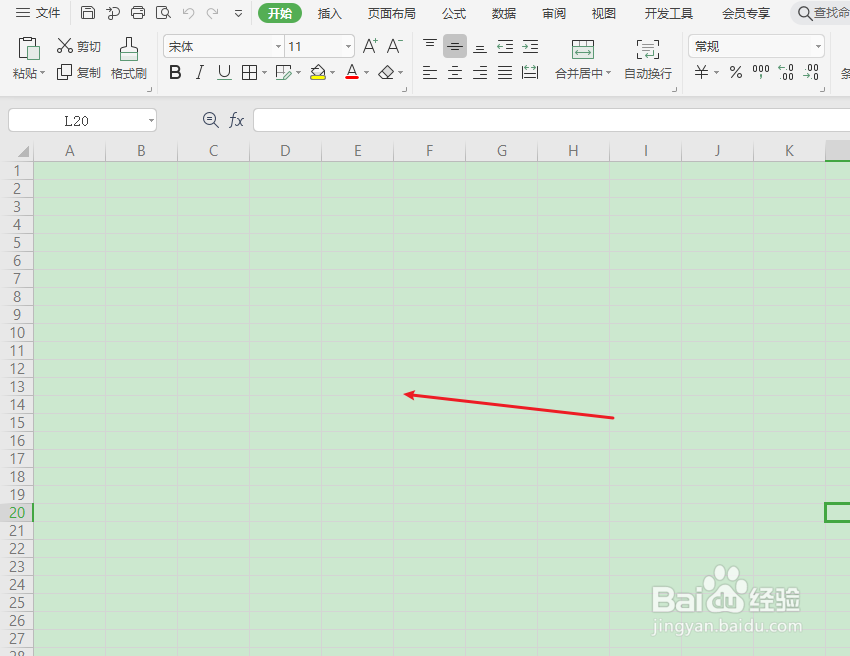Apply yellow fill color
Viewport: 850px width, 656px height.
[x=318, y=72]
